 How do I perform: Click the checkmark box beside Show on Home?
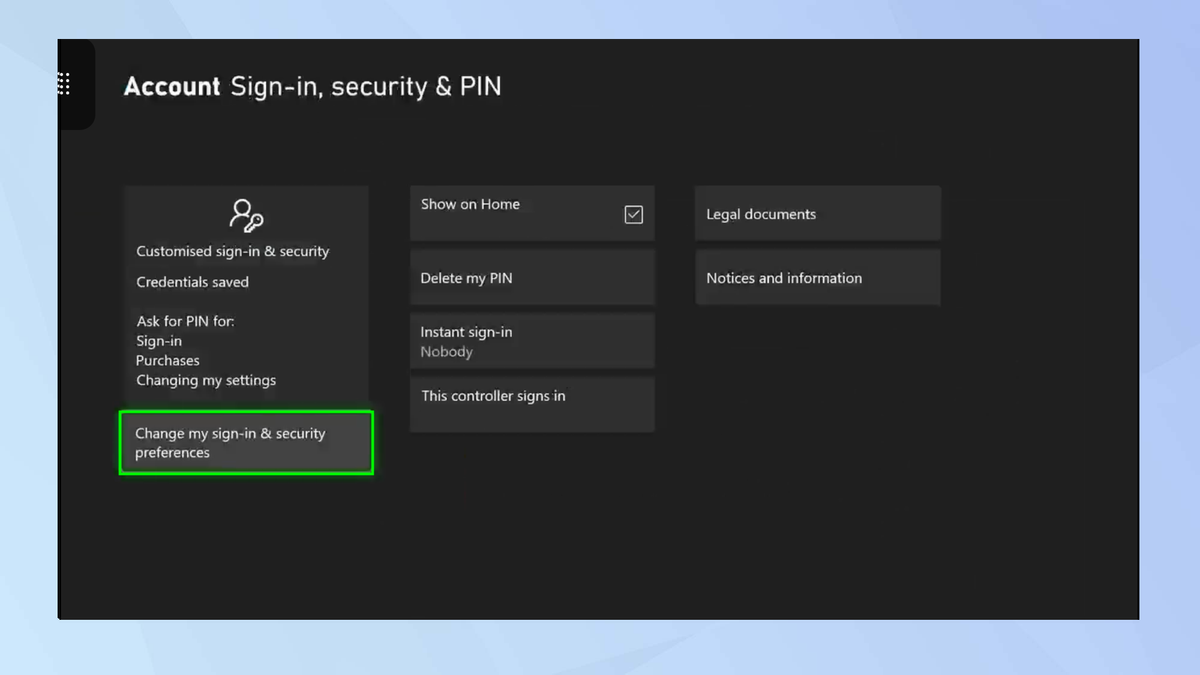633,213
